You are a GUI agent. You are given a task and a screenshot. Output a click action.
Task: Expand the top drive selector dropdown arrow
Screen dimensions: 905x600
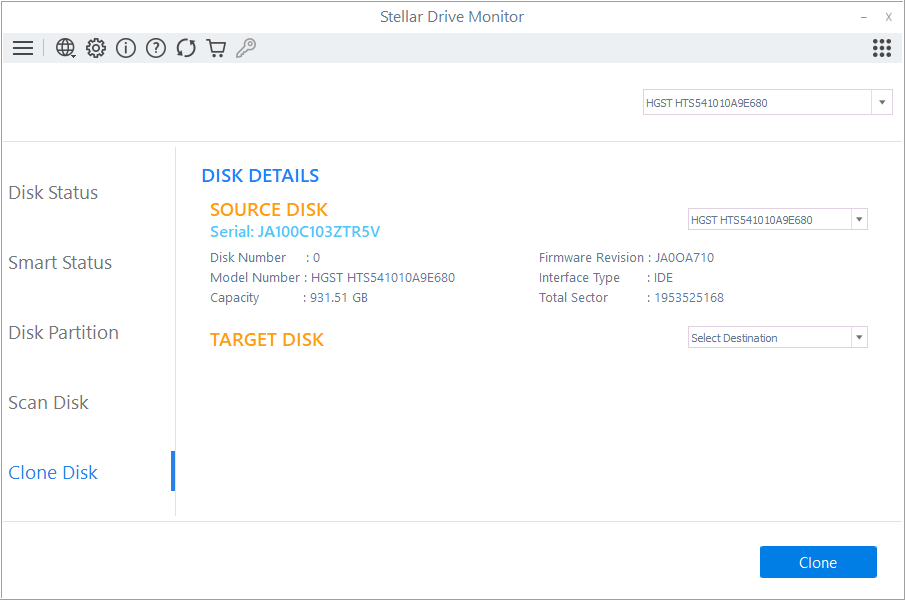point(881,103)
